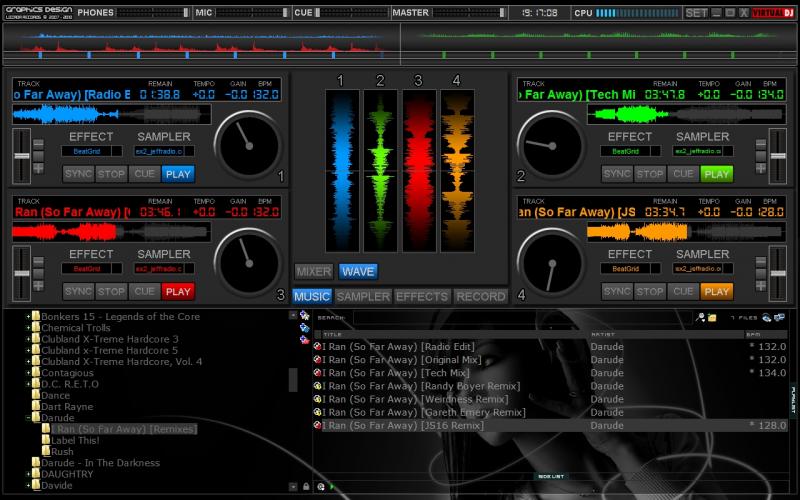Click deck 3 pitch reset middle button

(38, 274)
